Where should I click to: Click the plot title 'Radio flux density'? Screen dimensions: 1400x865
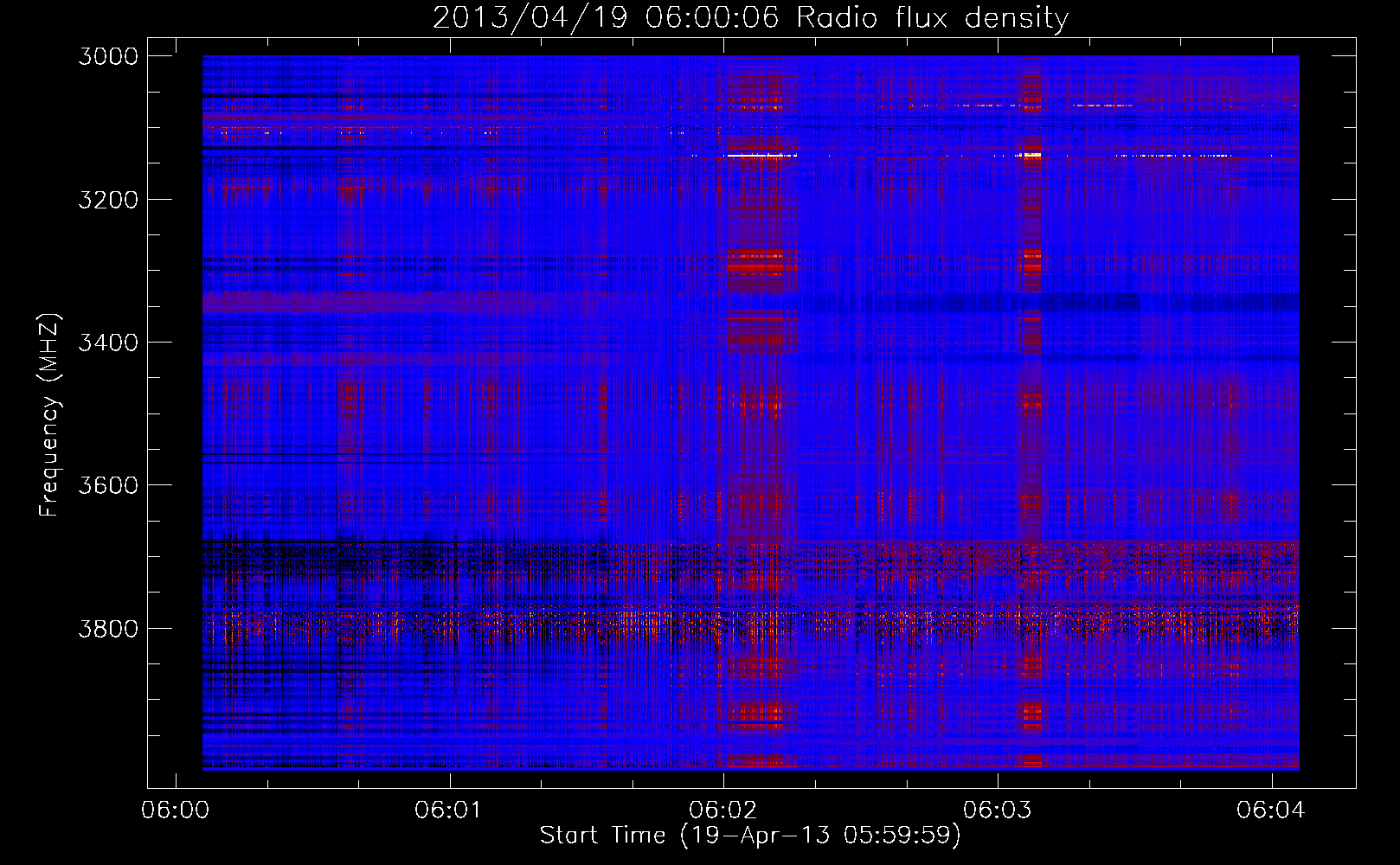932,18
